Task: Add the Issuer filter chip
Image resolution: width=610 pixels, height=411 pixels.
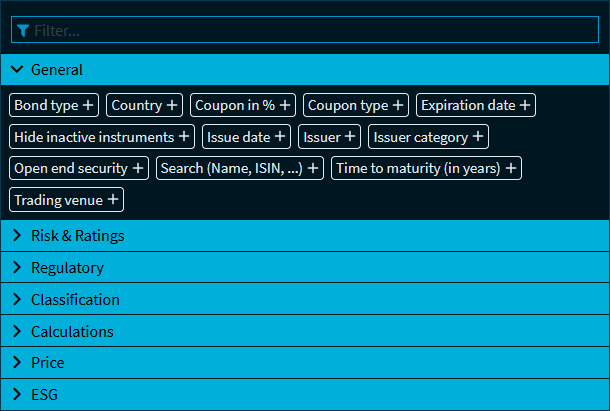Action: (x=350, y=136)
